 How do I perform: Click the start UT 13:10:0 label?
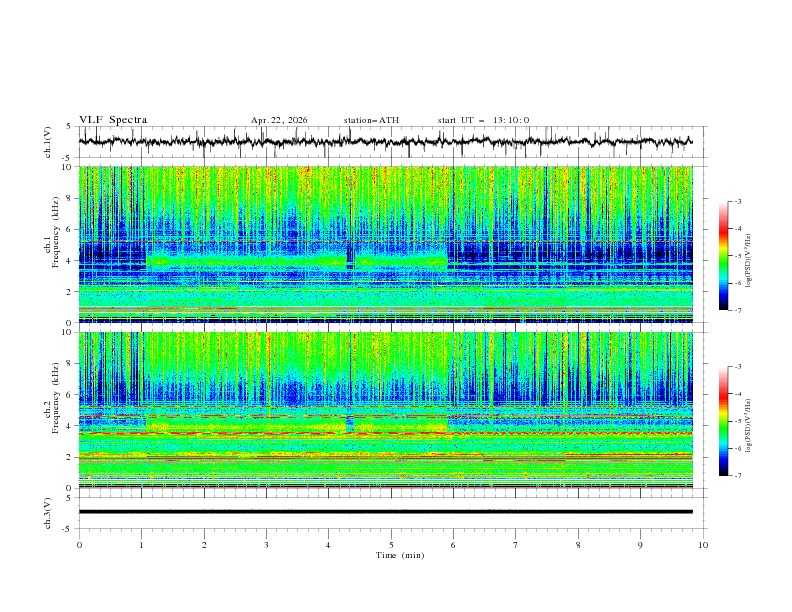pos(483,120)
